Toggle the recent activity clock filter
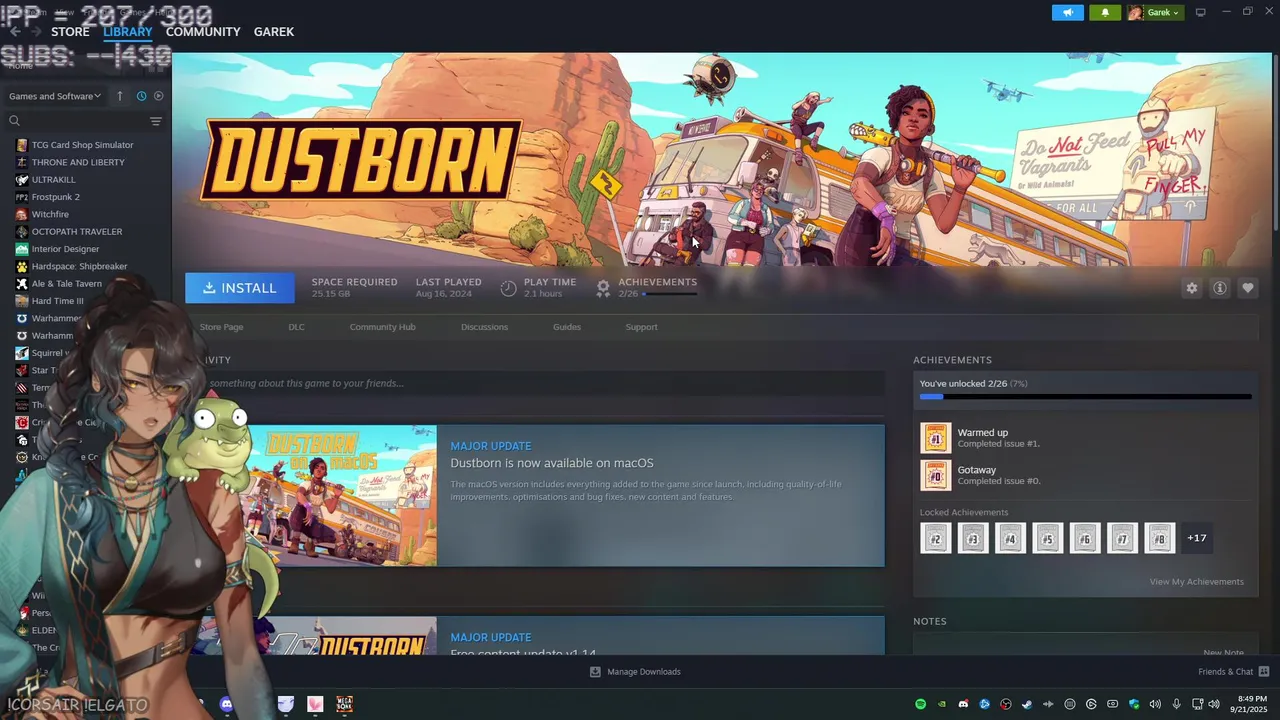The height and width of the screenshot is (720, 1280). 141,96
